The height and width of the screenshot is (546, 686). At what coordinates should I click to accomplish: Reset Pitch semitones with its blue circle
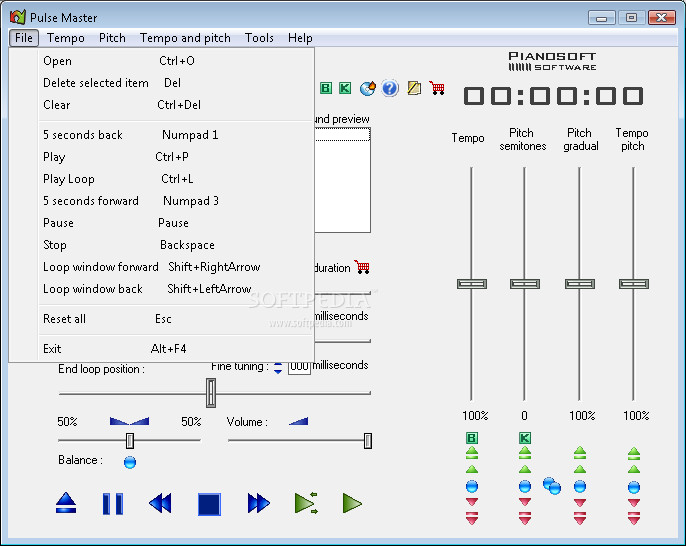(x=525, y=486)
